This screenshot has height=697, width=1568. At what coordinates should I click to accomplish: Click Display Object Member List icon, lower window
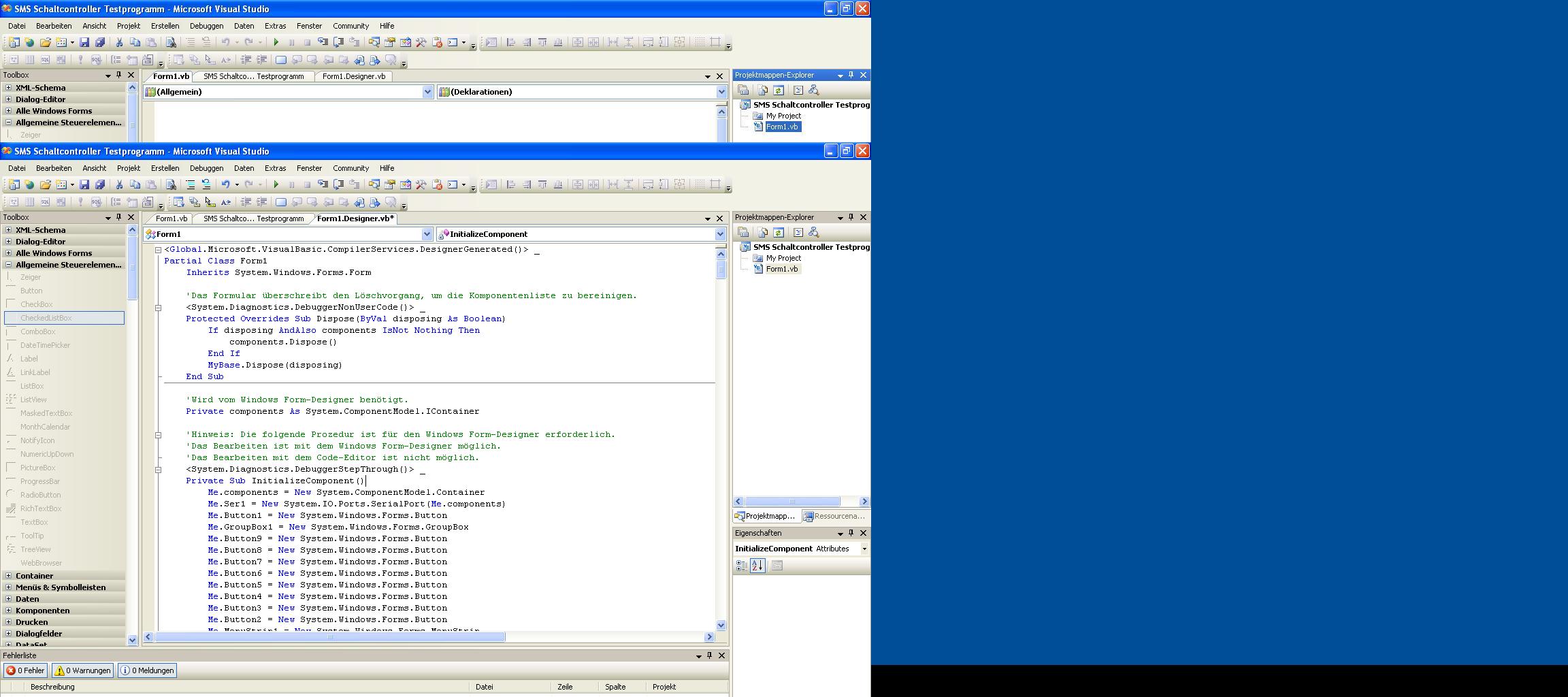click(x=178, y=202)
